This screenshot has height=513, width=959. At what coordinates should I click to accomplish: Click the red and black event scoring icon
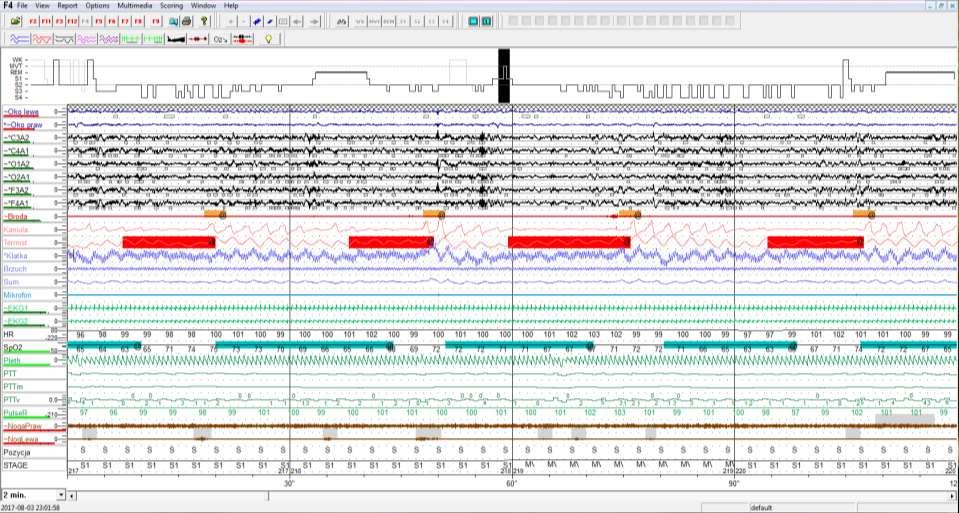click(x=242, y=39)
